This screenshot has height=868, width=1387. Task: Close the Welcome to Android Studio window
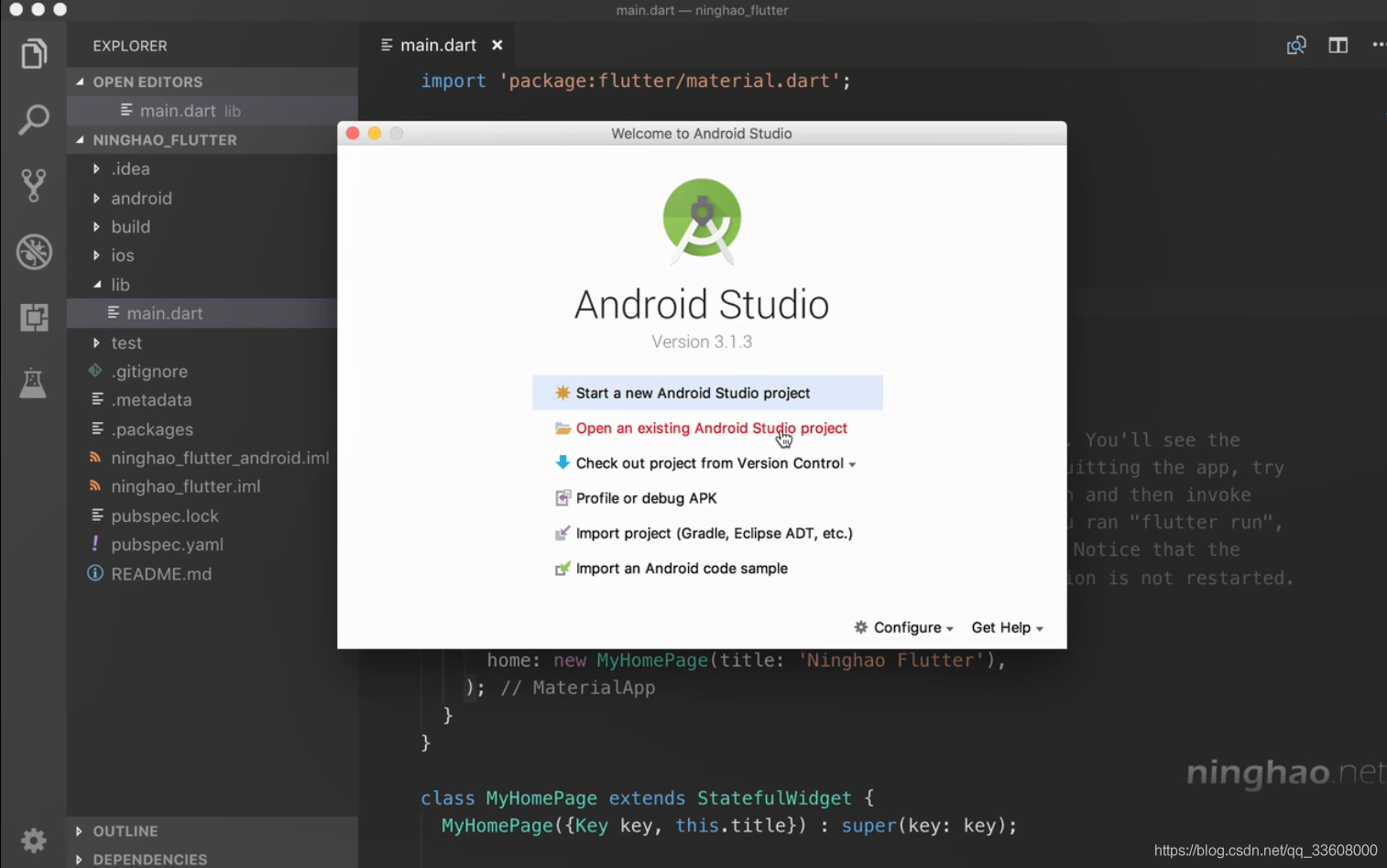(353, 134)
